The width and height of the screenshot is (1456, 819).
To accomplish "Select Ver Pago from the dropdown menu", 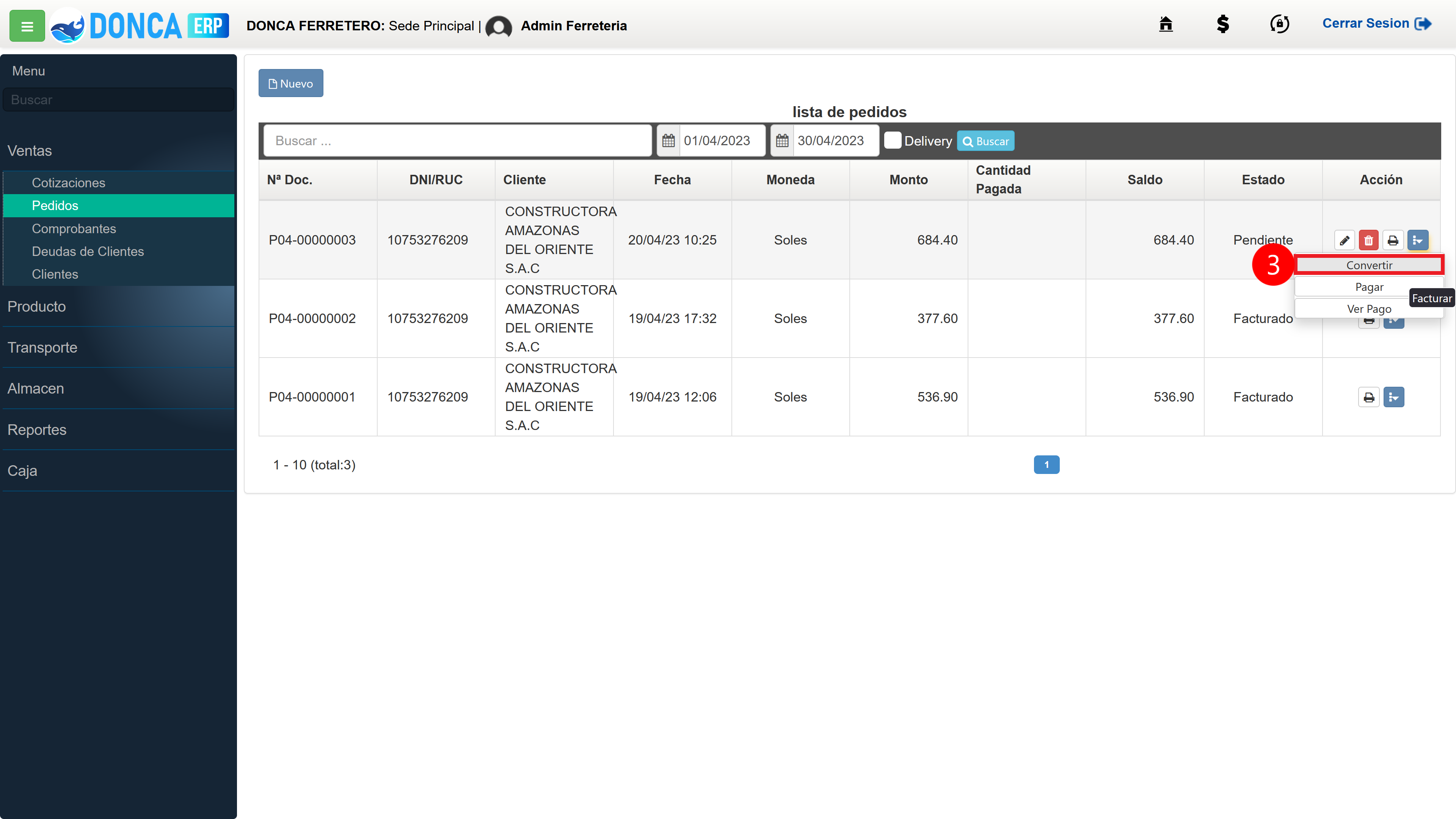I will (1369, 309).
